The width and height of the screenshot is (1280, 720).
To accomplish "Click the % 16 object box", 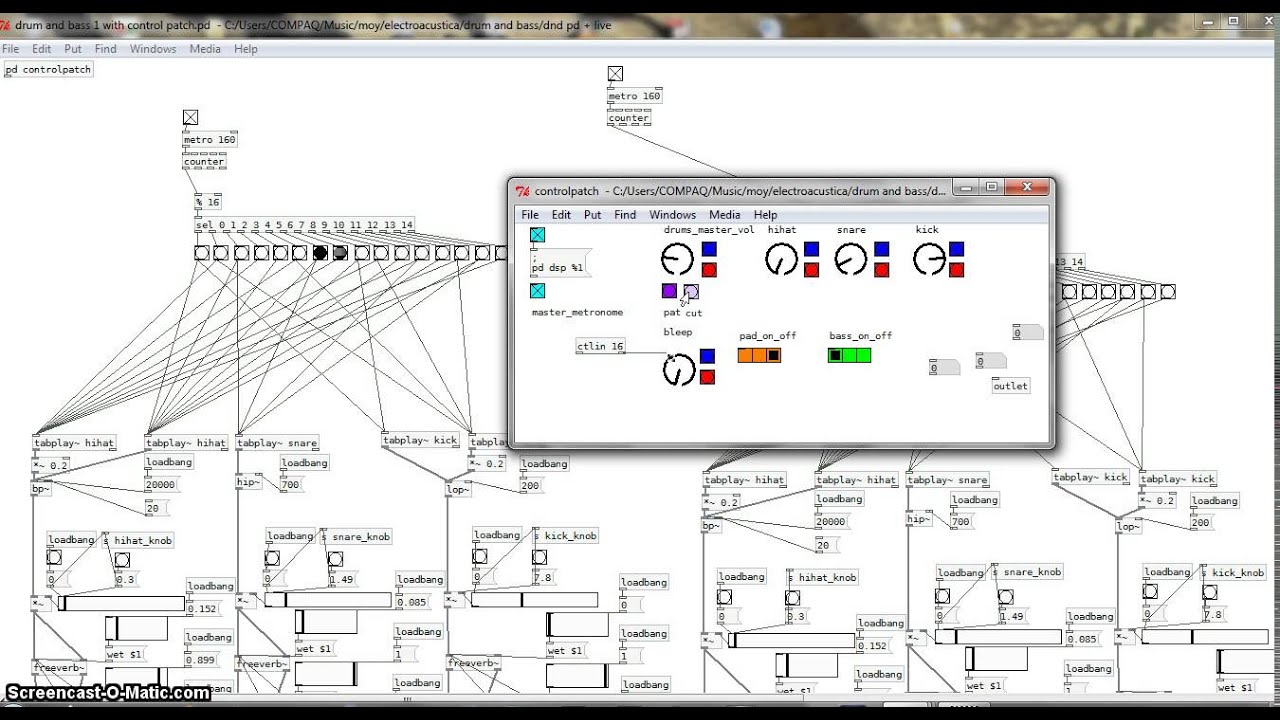I will 208,202.
